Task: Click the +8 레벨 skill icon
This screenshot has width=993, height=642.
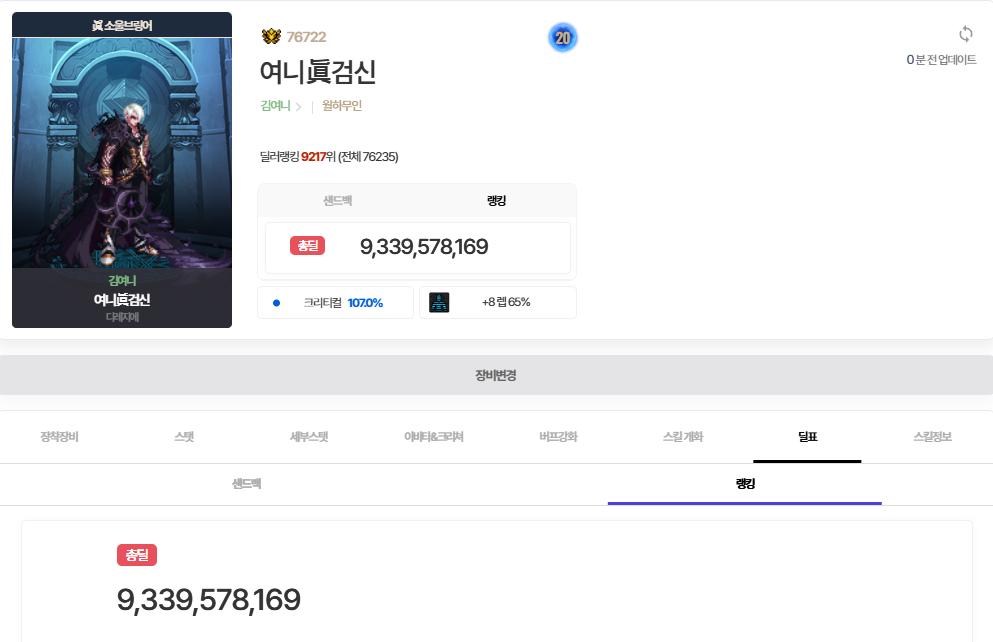Action: click(x=439, y=302)
